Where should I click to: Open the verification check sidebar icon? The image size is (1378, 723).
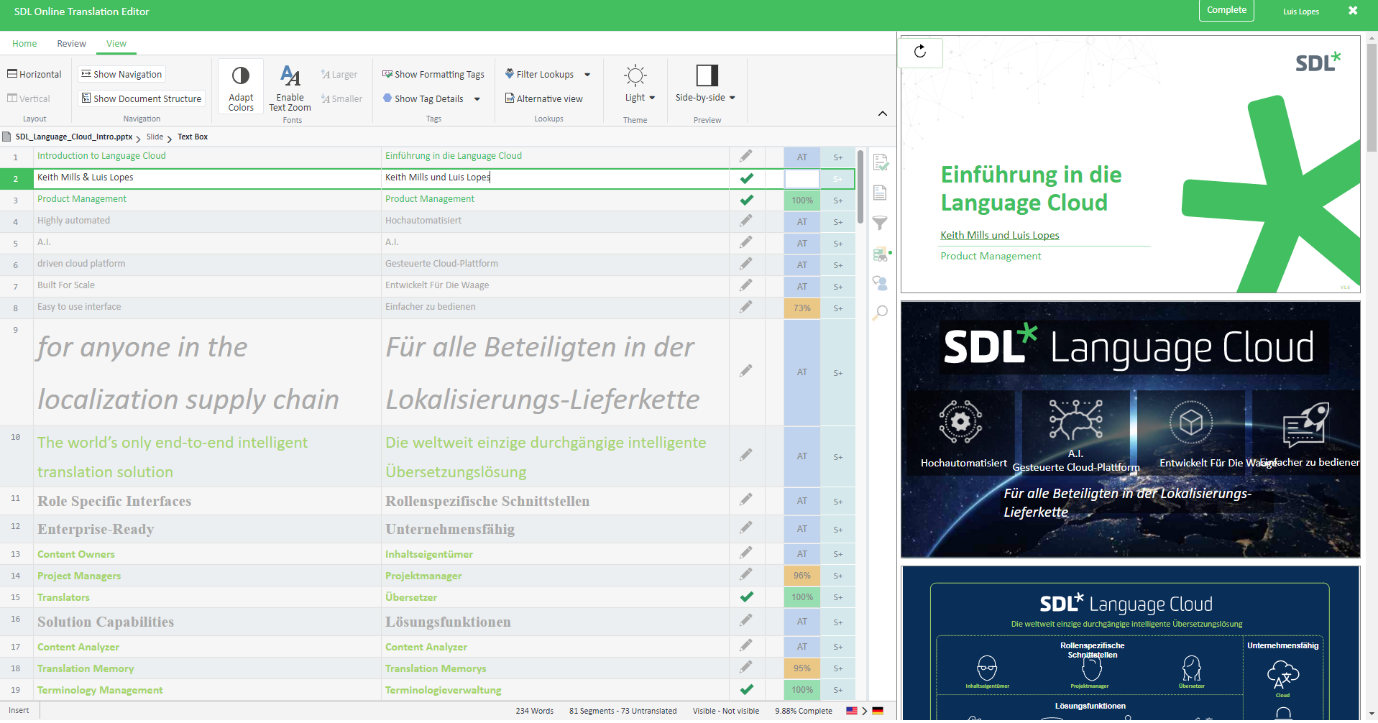(880, 163)
